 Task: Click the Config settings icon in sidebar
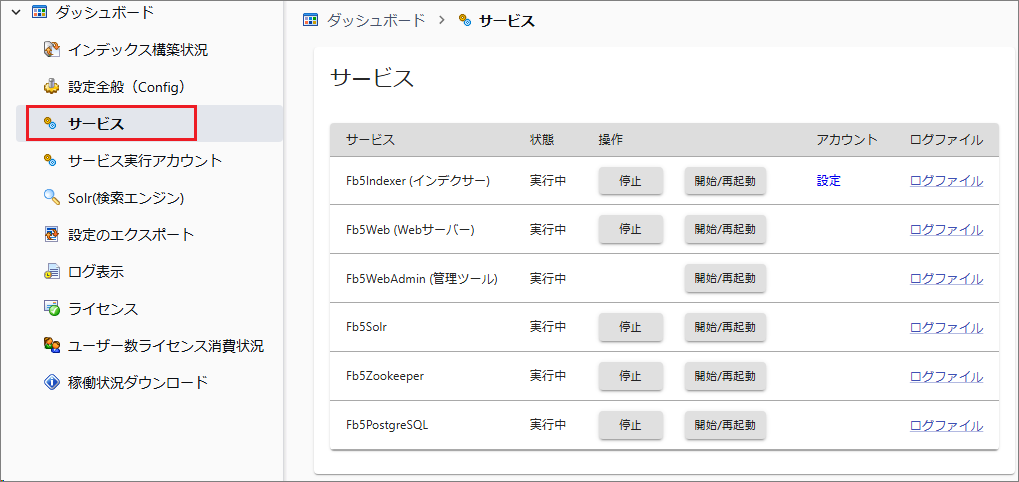[52, 87]
